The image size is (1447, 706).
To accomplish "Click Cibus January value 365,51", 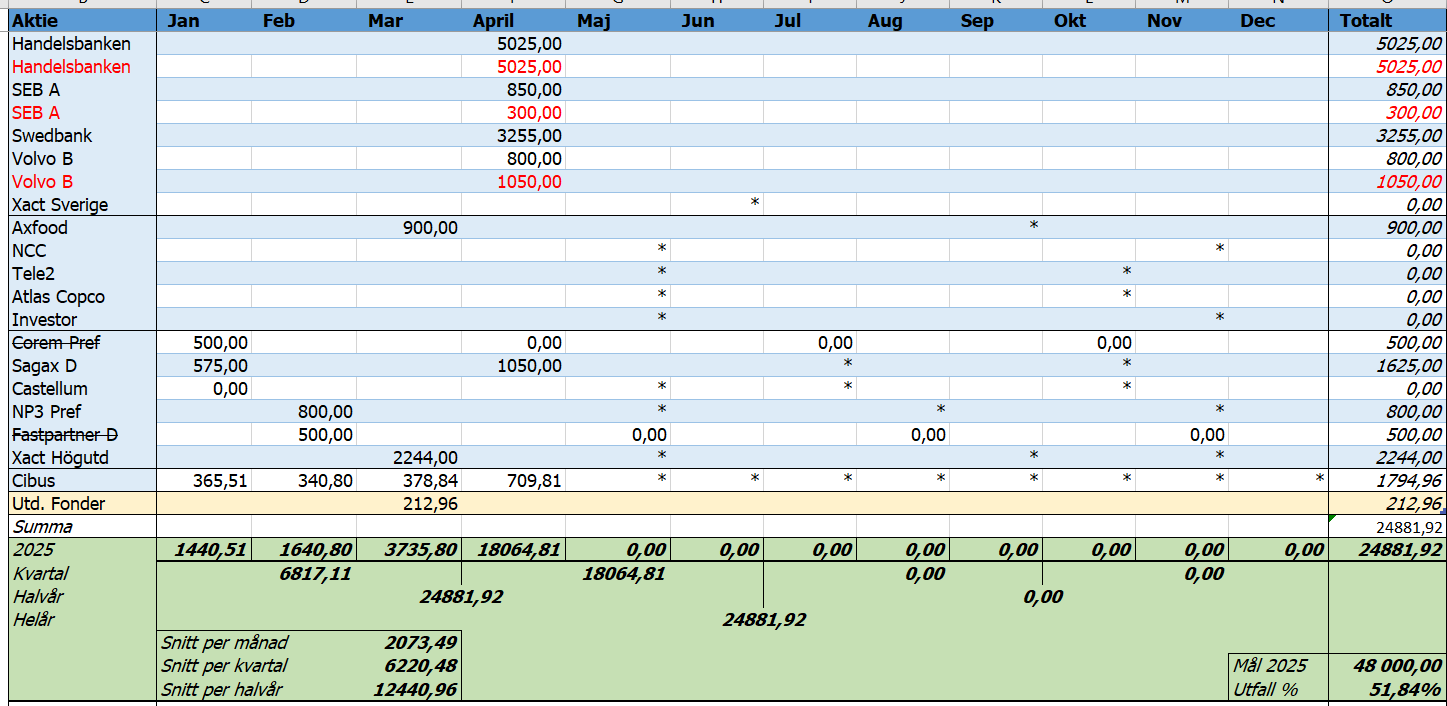I will [x=220, y=481].
